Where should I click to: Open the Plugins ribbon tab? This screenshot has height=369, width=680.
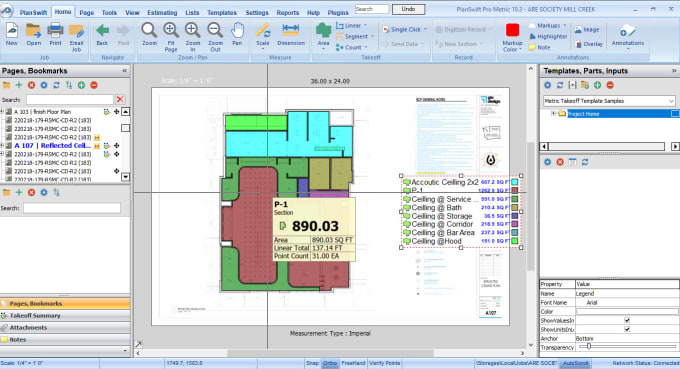338,13
